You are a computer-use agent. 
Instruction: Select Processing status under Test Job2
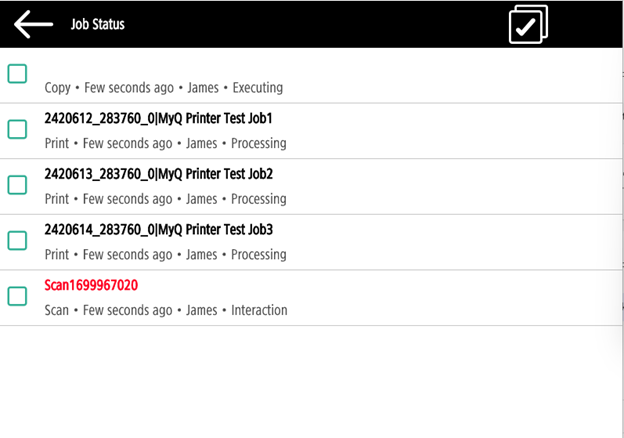point(258,199)
